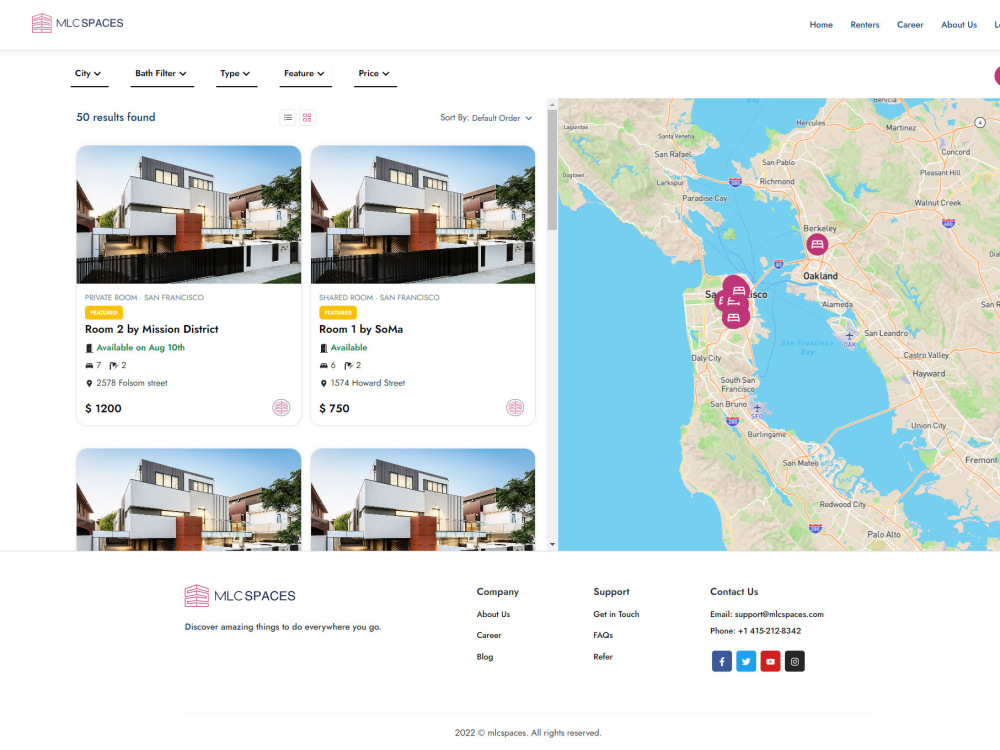Open the Sort By Default Order dropdown
Screen dimensions: 1000x750
[502, 118]
